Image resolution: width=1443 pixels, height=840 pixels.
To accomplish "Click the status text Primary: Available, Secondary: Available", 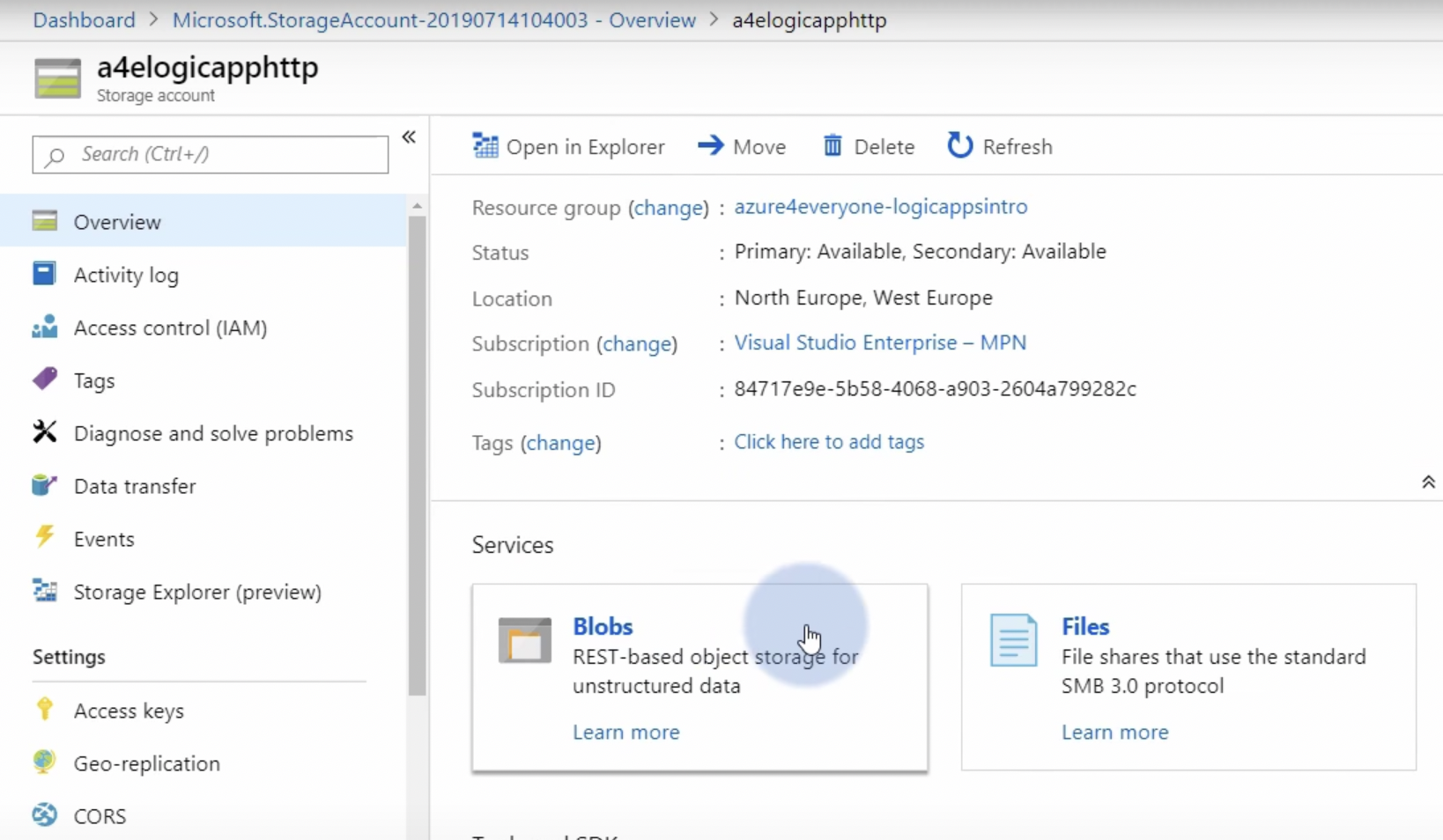I will coord(921,251).
